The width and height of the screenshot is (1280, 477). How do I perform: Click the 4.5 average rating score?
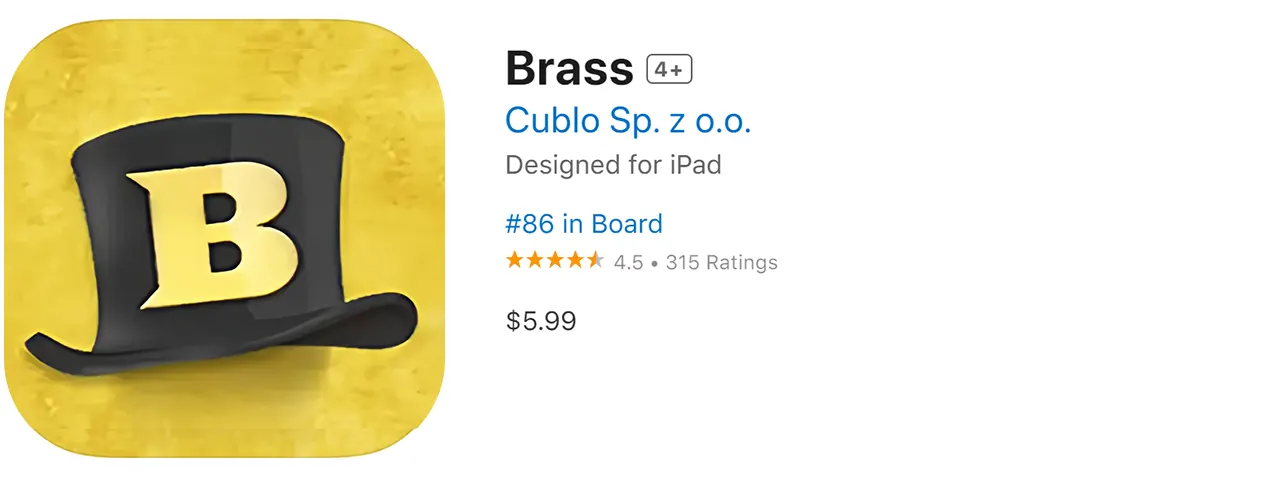[628, 263]
